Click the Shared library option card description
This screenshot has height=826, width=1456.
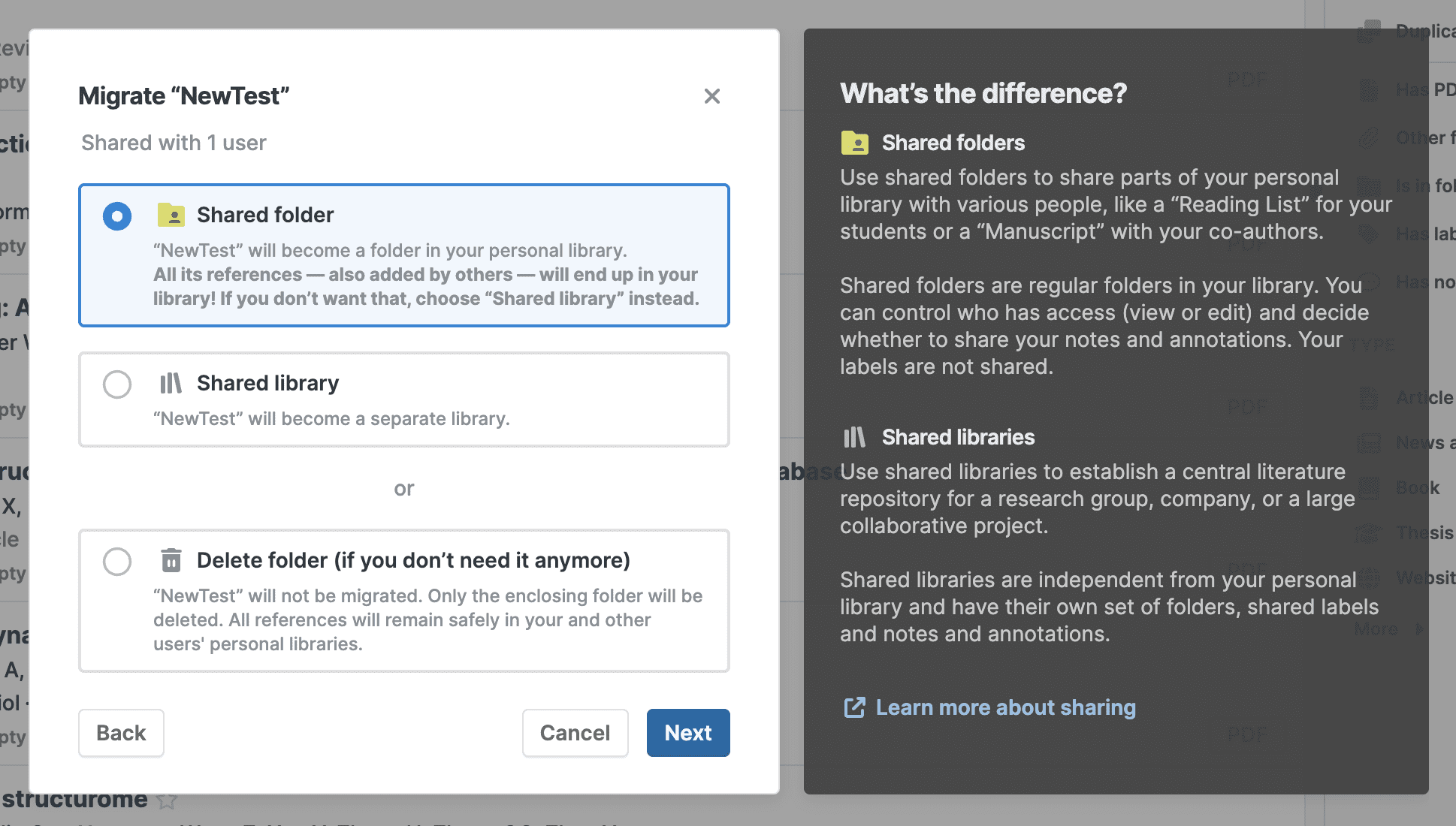coord(331,419)
